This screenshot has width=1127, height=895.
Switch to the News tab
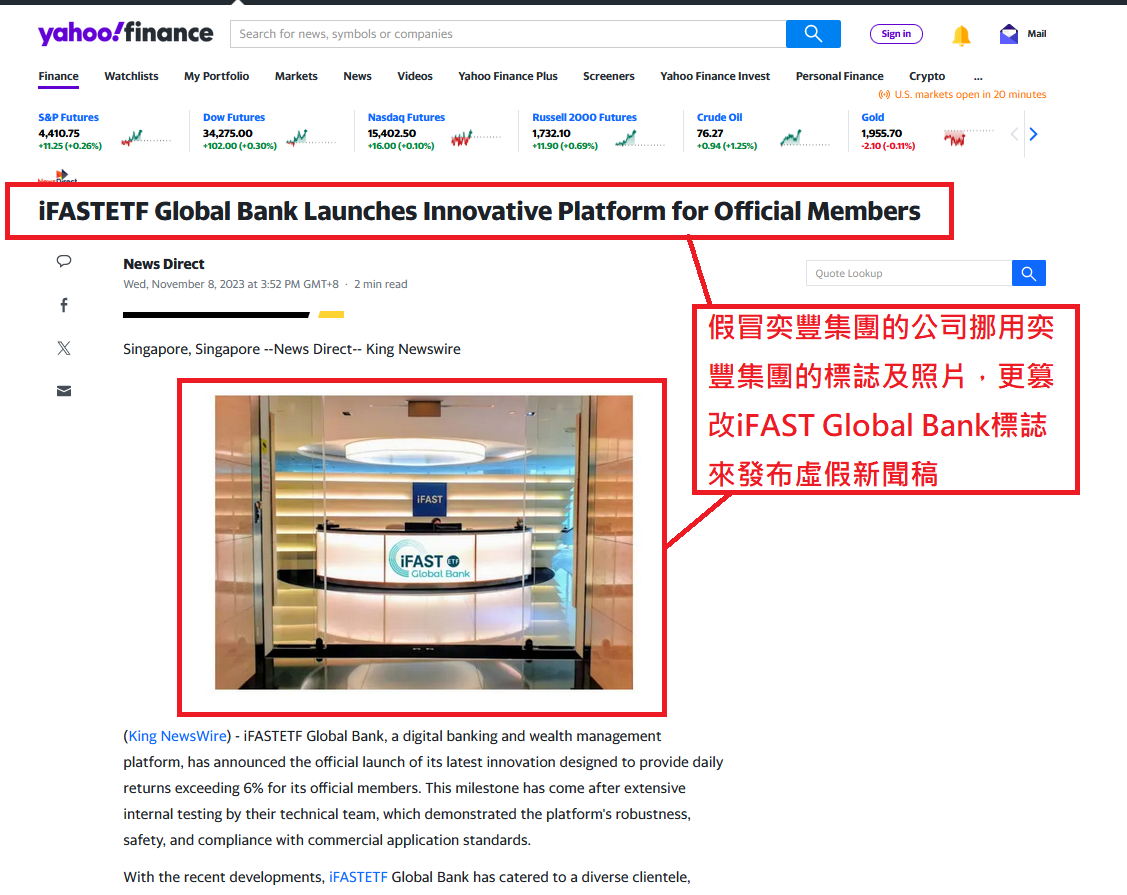(357, 76)
